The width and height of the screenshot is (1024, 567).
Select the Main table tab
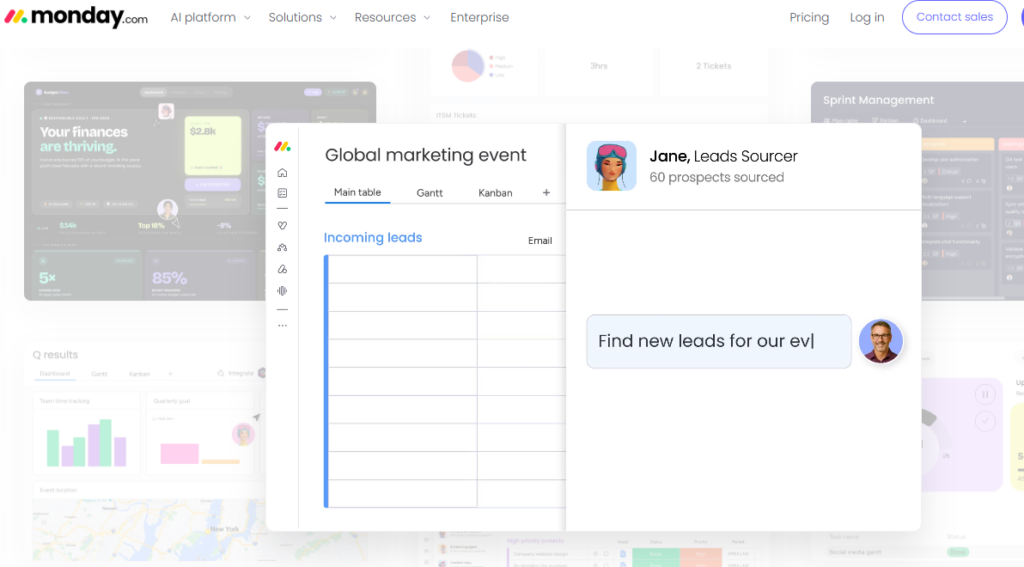pos(357,192)
